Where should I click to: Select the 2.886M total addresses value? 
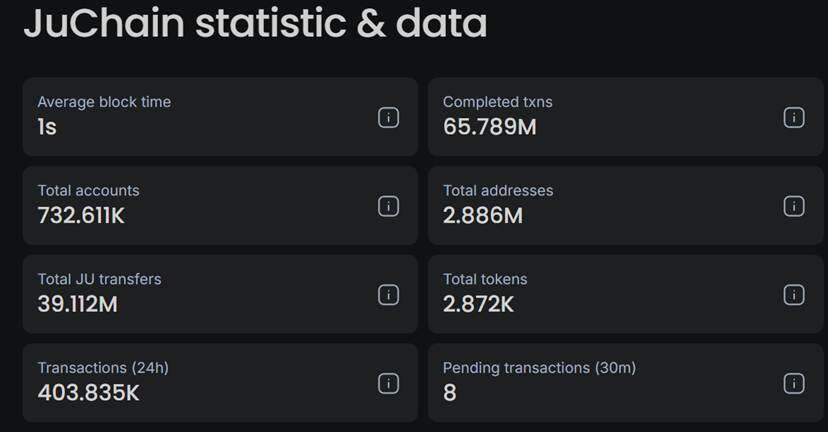click(483, 215)
